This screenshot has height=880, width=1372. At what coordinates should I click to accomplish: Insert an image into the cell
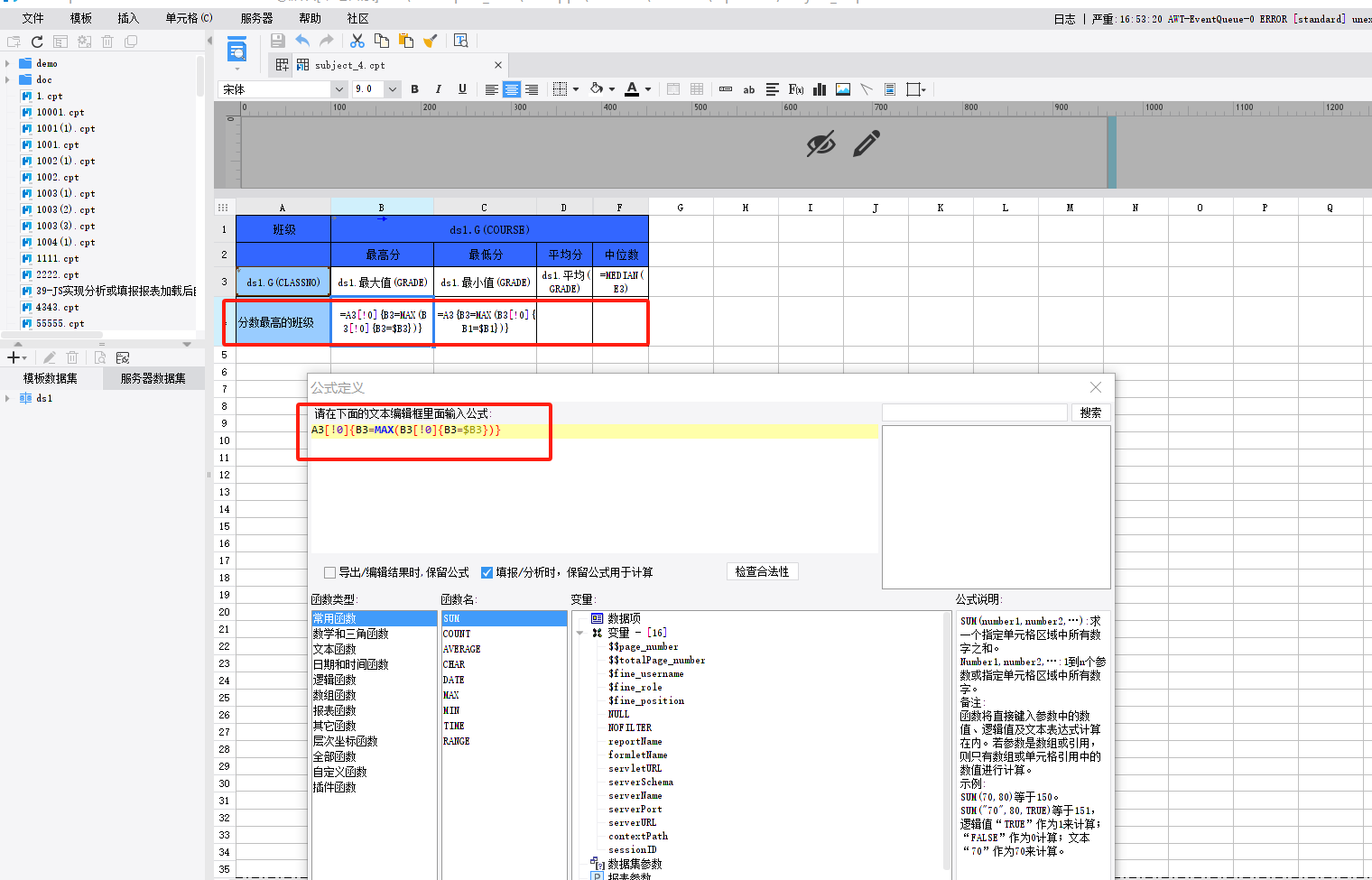843,89
